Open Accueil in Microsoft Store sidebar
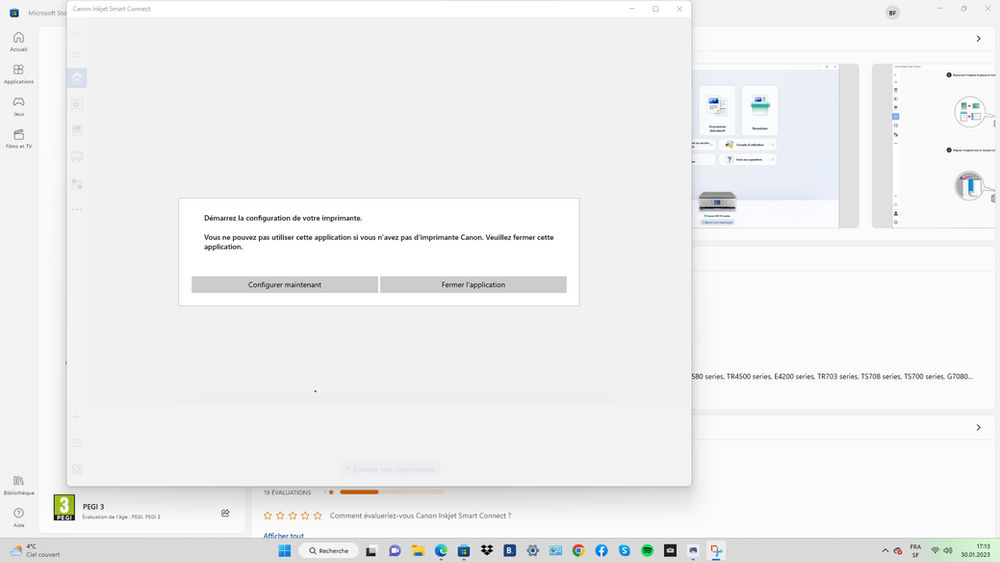This screenshot has height=562, width=1000. (18, 41)
